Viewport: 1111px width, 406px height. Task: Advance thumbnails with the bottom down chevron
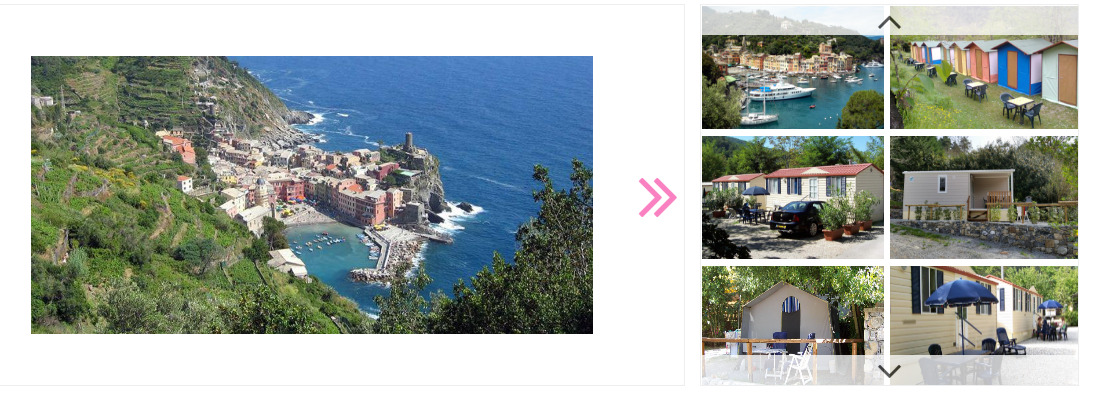coord(889,371)
